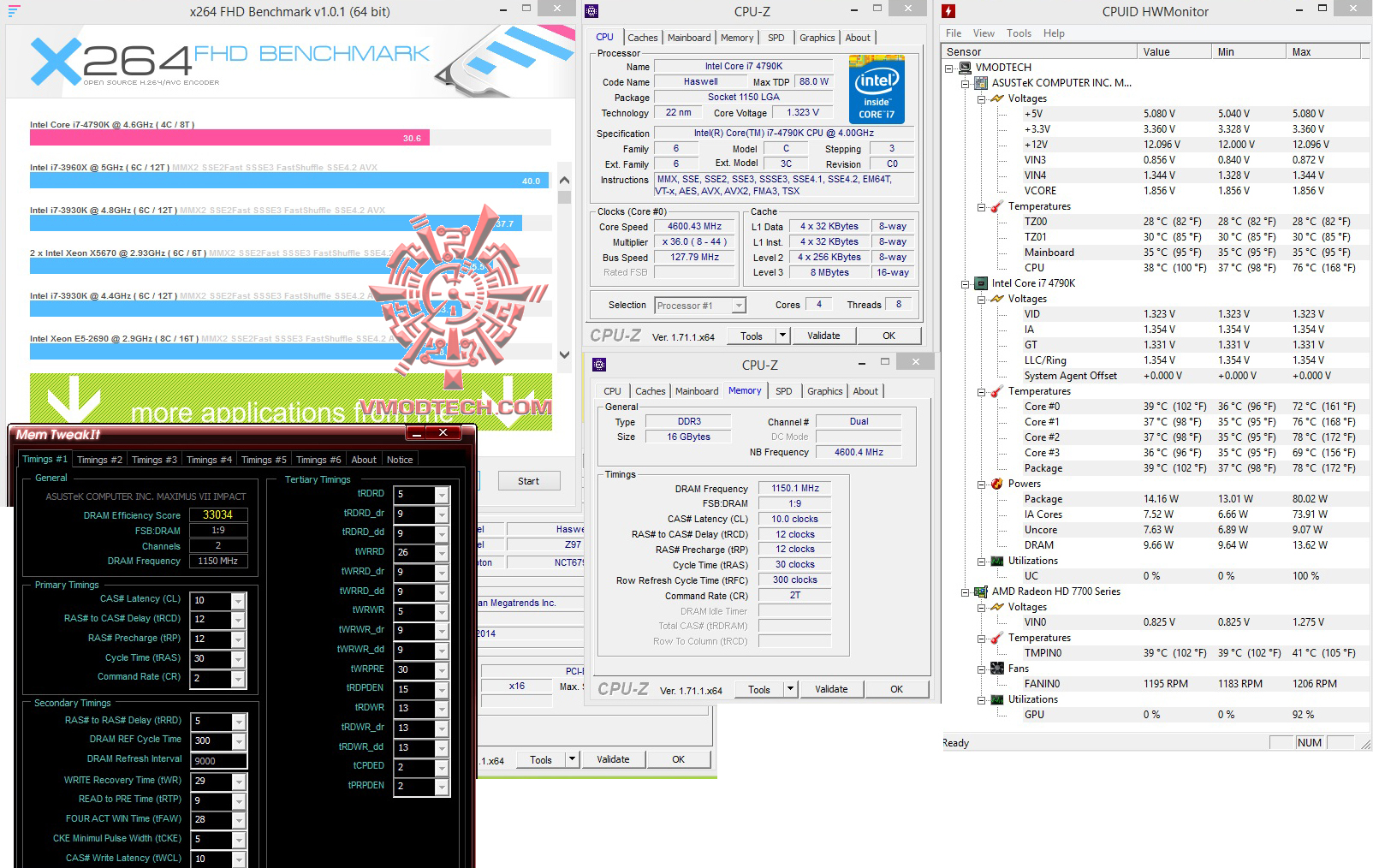Collapse the AMD Radeon HD 7700 Series node
The height and width of the screenshot is (868, 1373).
pos(966,592)
